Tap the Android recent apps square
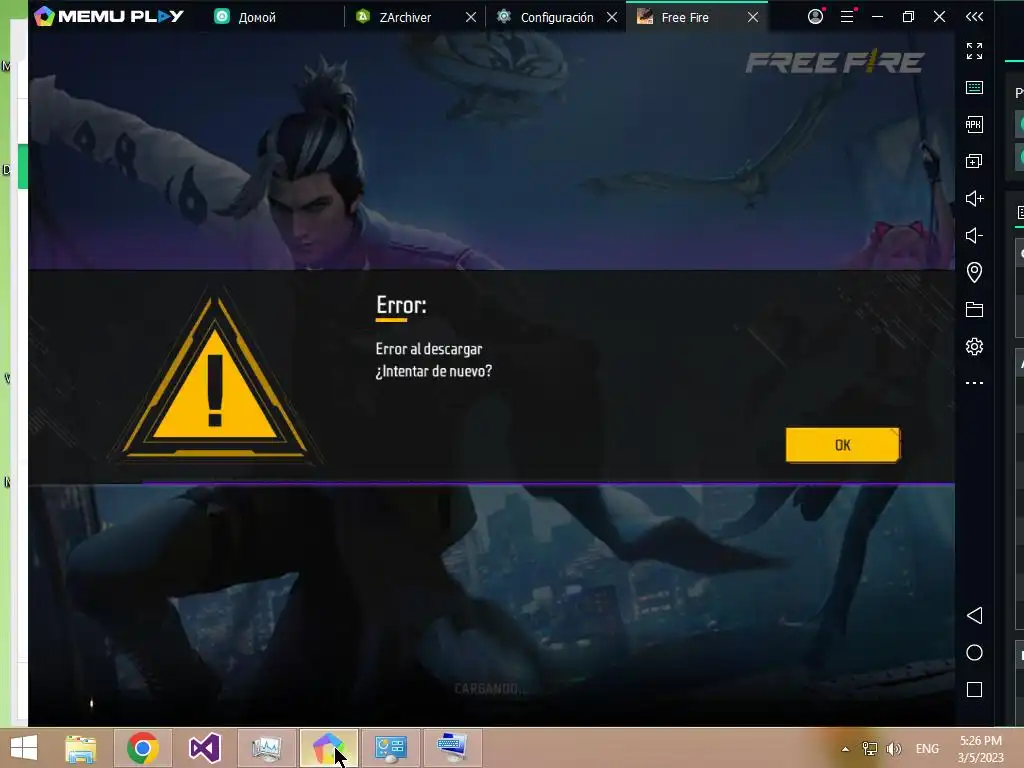This screenshot has height=768, width=1024. pyautogui.click(x=974, y=690)
